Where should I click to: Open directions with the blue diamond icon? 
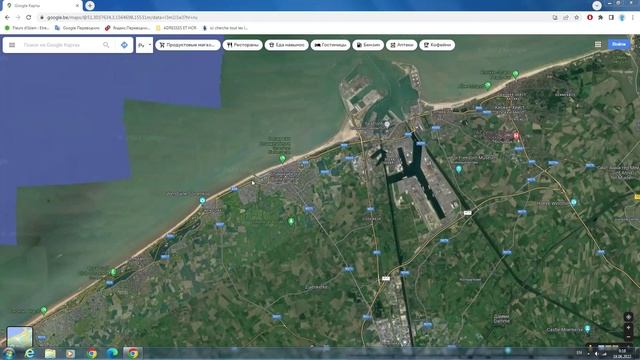pos(124,45)
